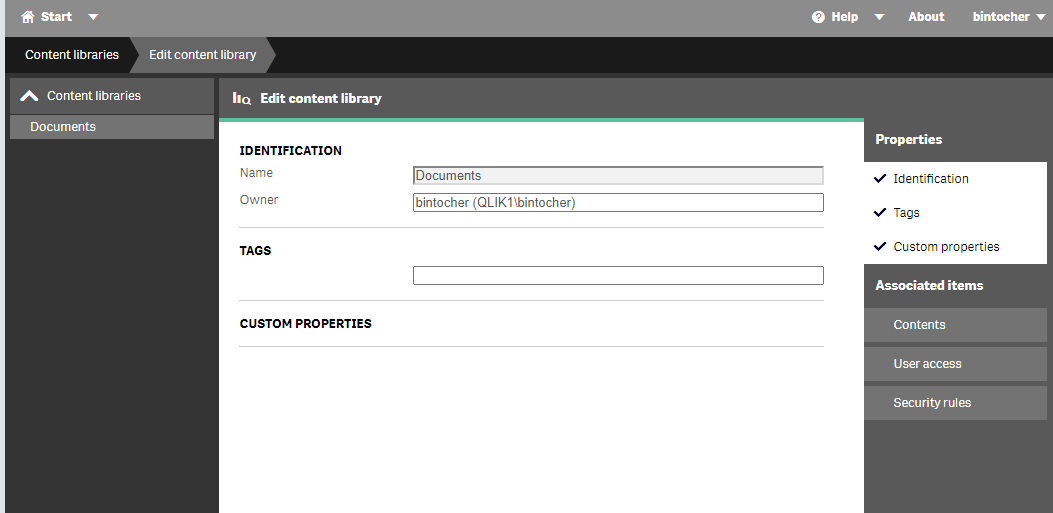This screenshot has height=513, width=1053.
Task: Click the content library icon beside the Edit content library title
Action: [242, 99]
